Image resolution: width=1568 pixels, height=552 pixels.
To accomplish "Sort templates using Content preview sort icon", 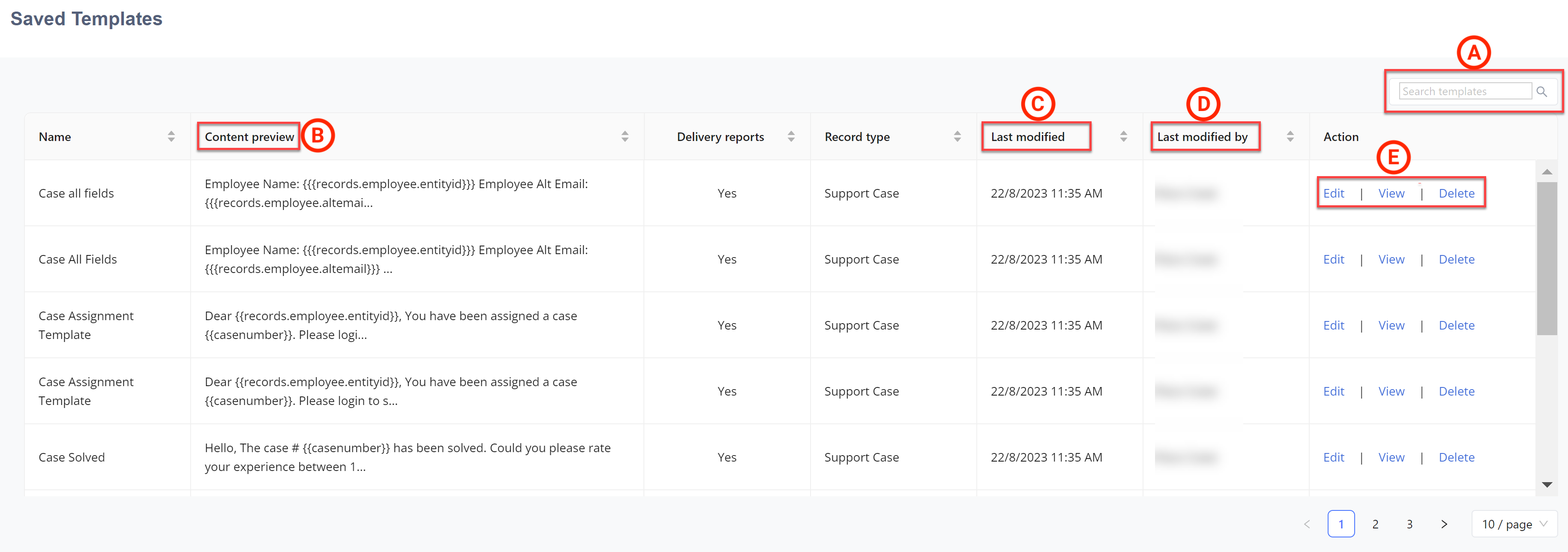I will tap(625, 136).
